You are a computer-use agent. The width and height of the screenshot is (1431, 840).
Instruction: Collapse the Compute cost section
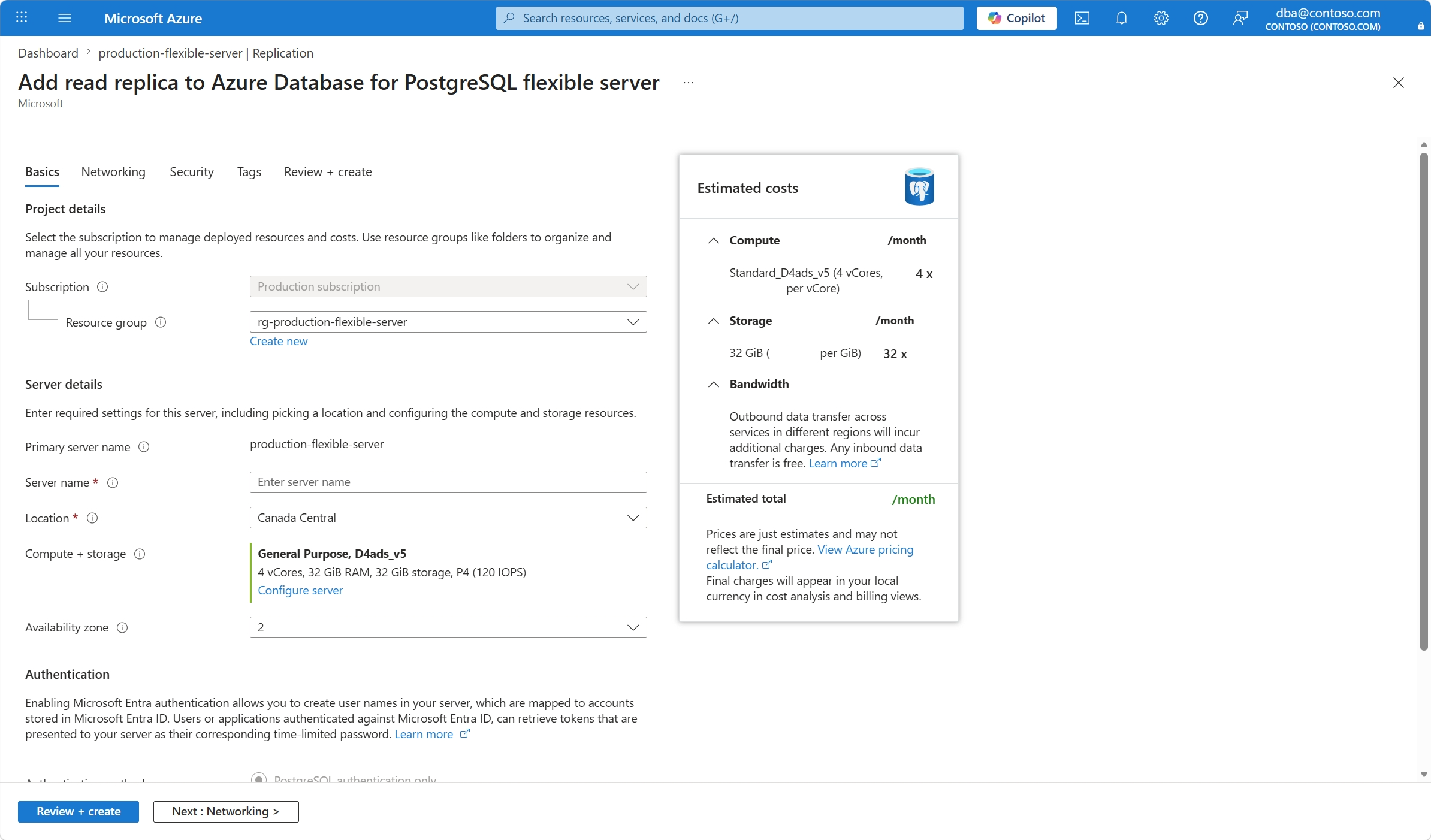click(713, 240)
